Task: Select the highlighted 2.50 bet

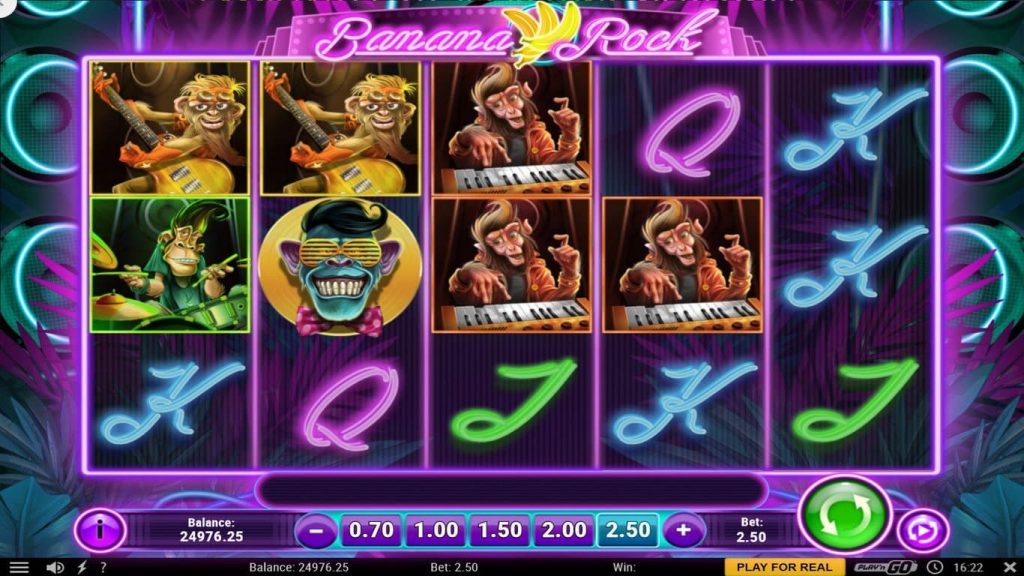Action: point(628,530)
